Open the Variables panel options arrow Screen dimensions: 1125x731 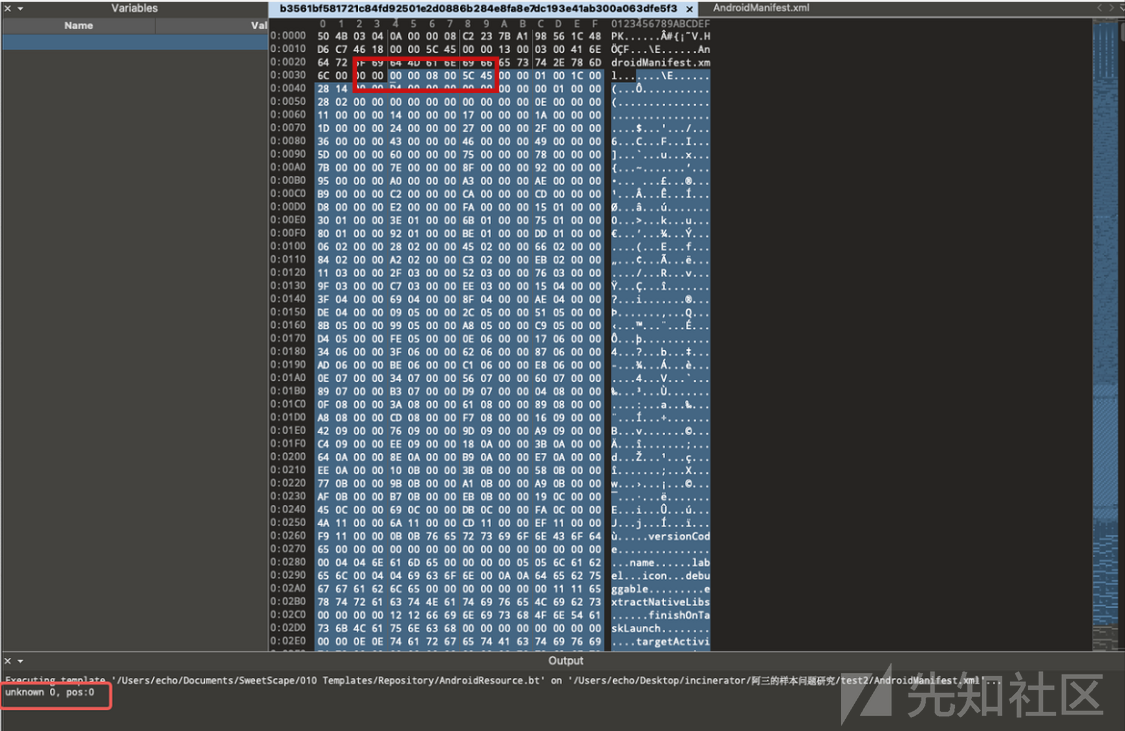pos(19,8)
